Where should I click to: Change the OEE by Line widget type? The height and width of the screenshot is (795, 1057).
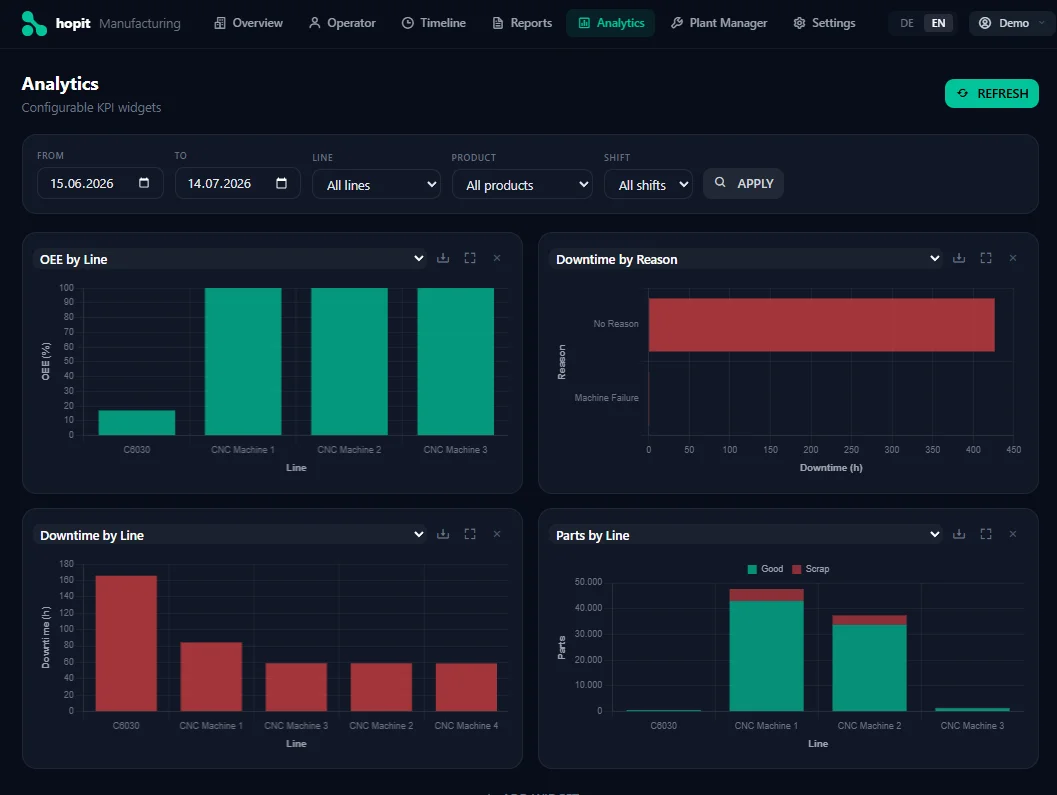coord(230,259)
